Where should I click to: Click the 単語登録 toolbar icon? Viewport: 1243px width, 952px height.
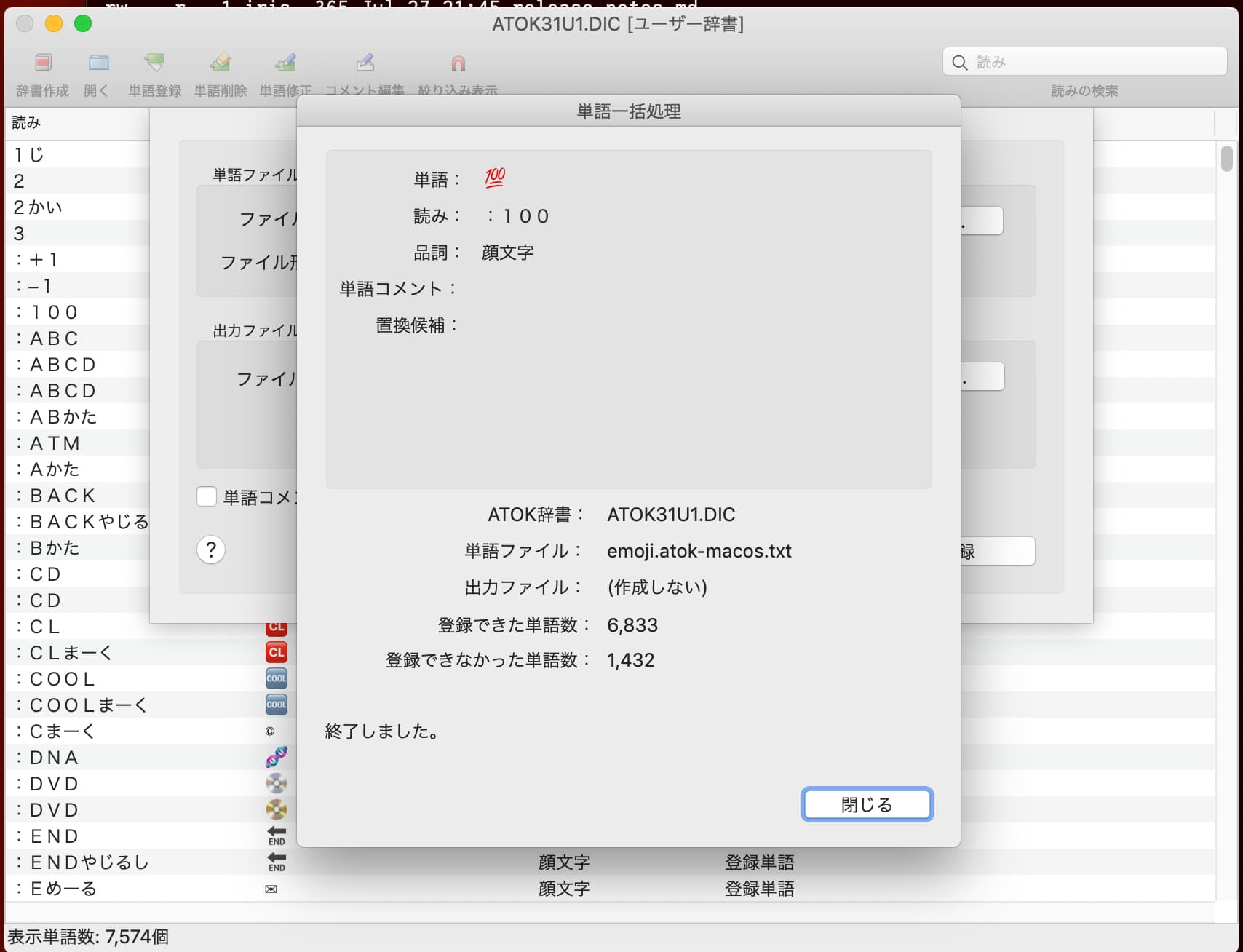pyautogui.click(x=154, y=63)
